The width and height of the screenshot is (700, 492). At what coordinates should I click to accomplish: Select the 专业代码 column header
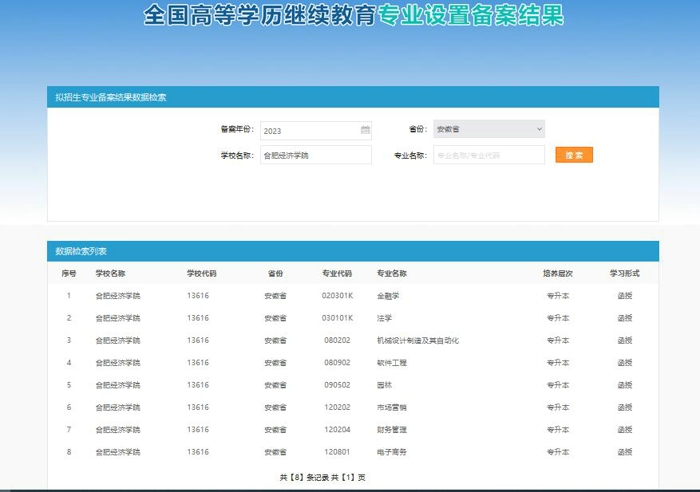coord(337,273)
